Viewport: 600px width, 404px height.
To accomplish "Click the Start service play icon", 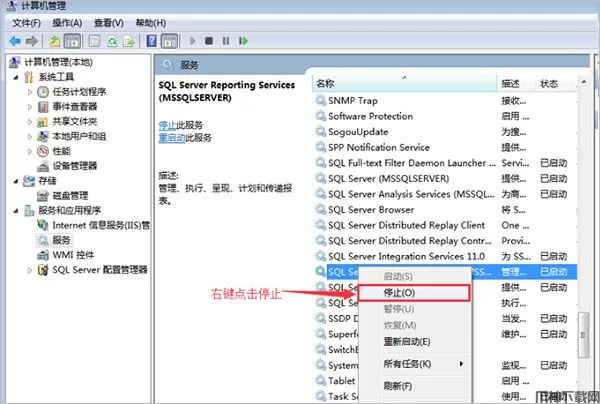I will [x=192, y=41].
